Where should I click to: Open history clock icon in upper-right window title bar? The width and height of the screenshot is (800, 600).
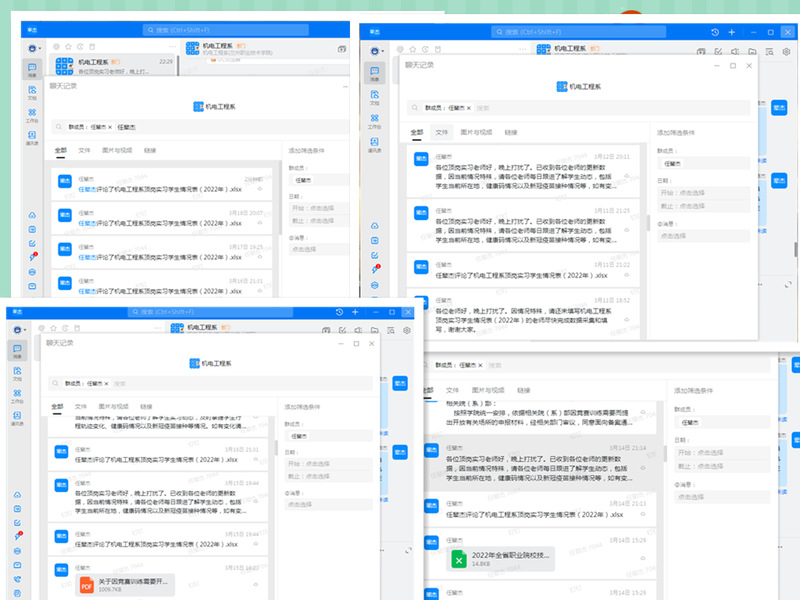tap(715, 32)
